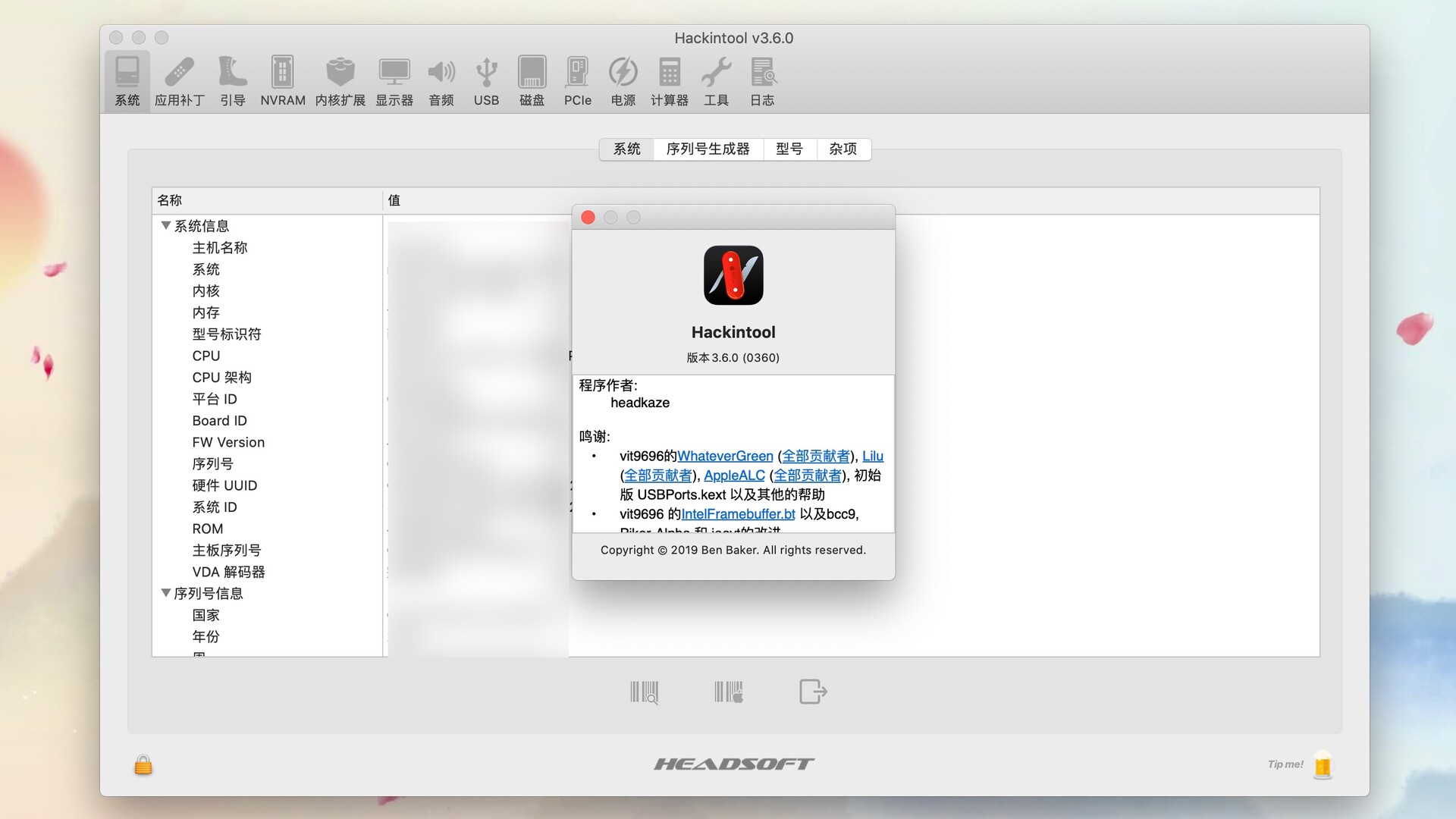
Task: Click the lock icon at bottom left
Action: pos(143,764)
